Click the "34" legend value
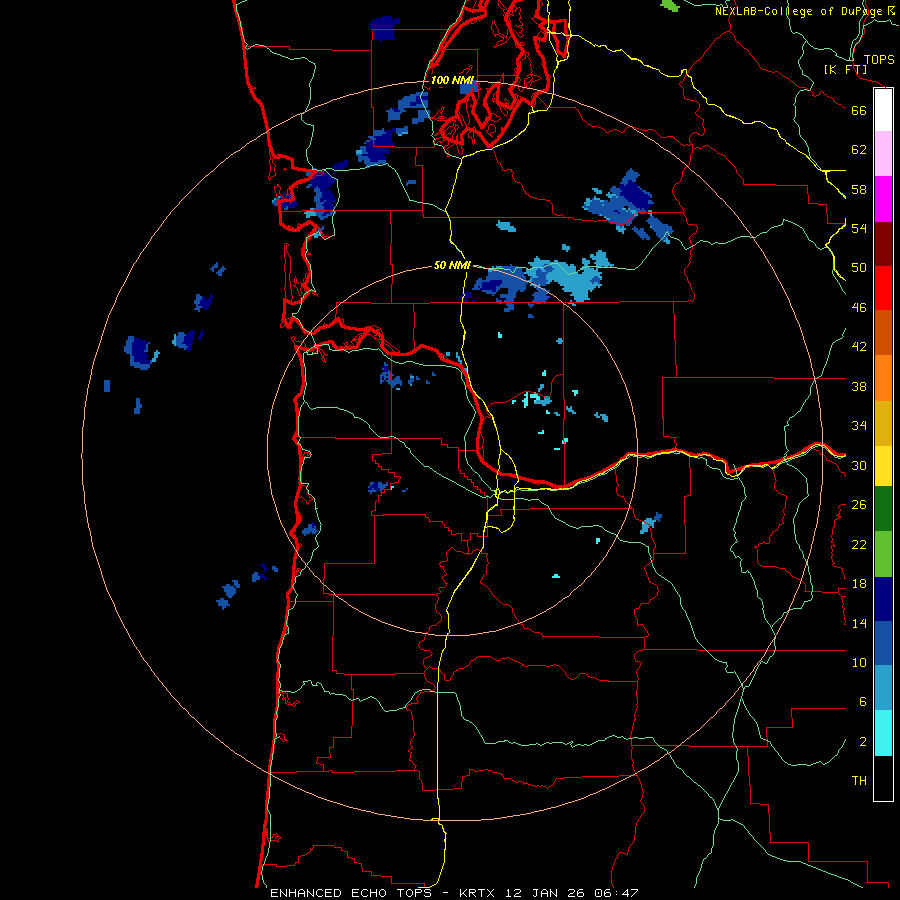The image size is (900, 900). pos(859,426)
